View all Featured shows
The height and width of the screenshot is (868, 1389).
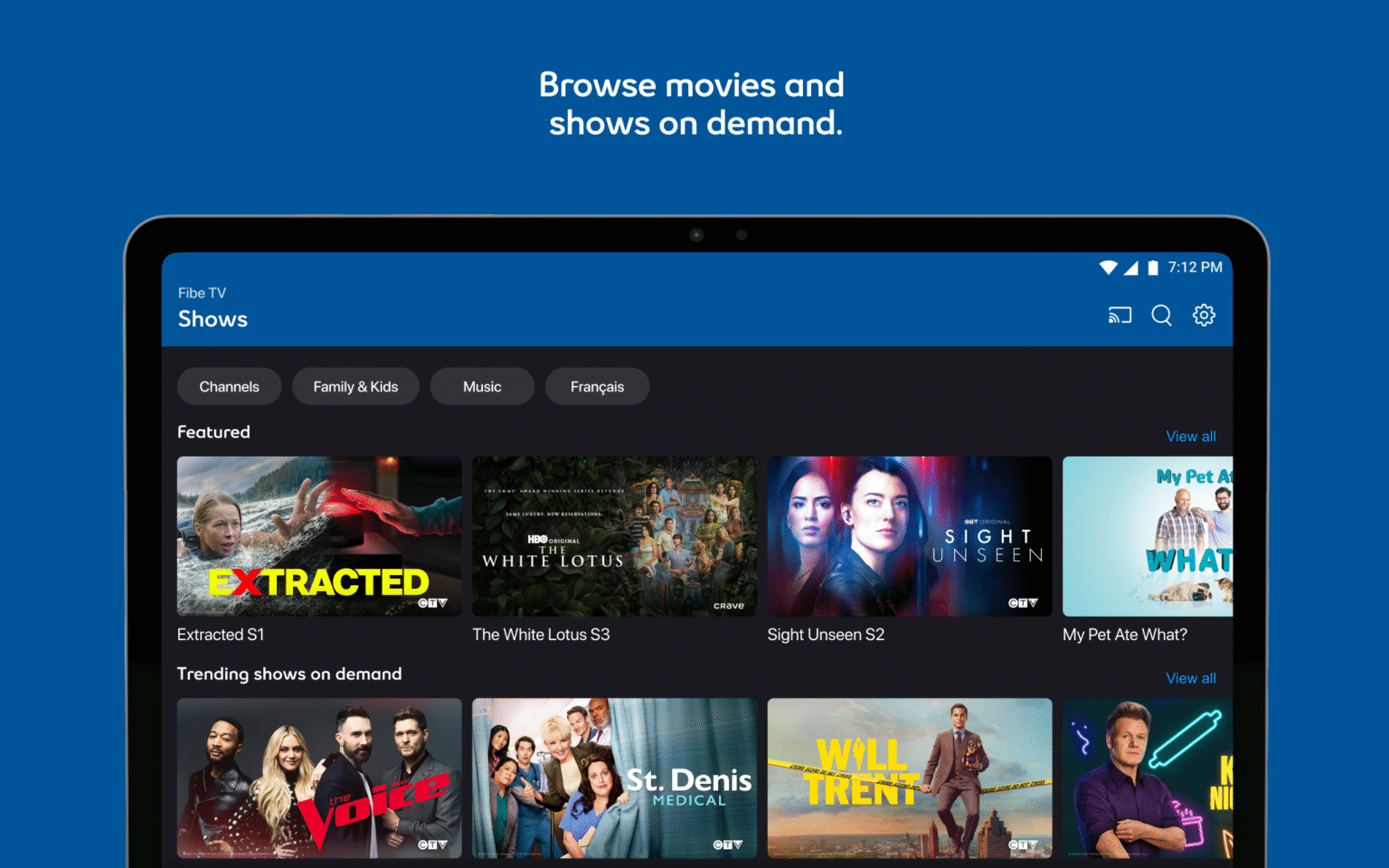tap(1191, 437)
